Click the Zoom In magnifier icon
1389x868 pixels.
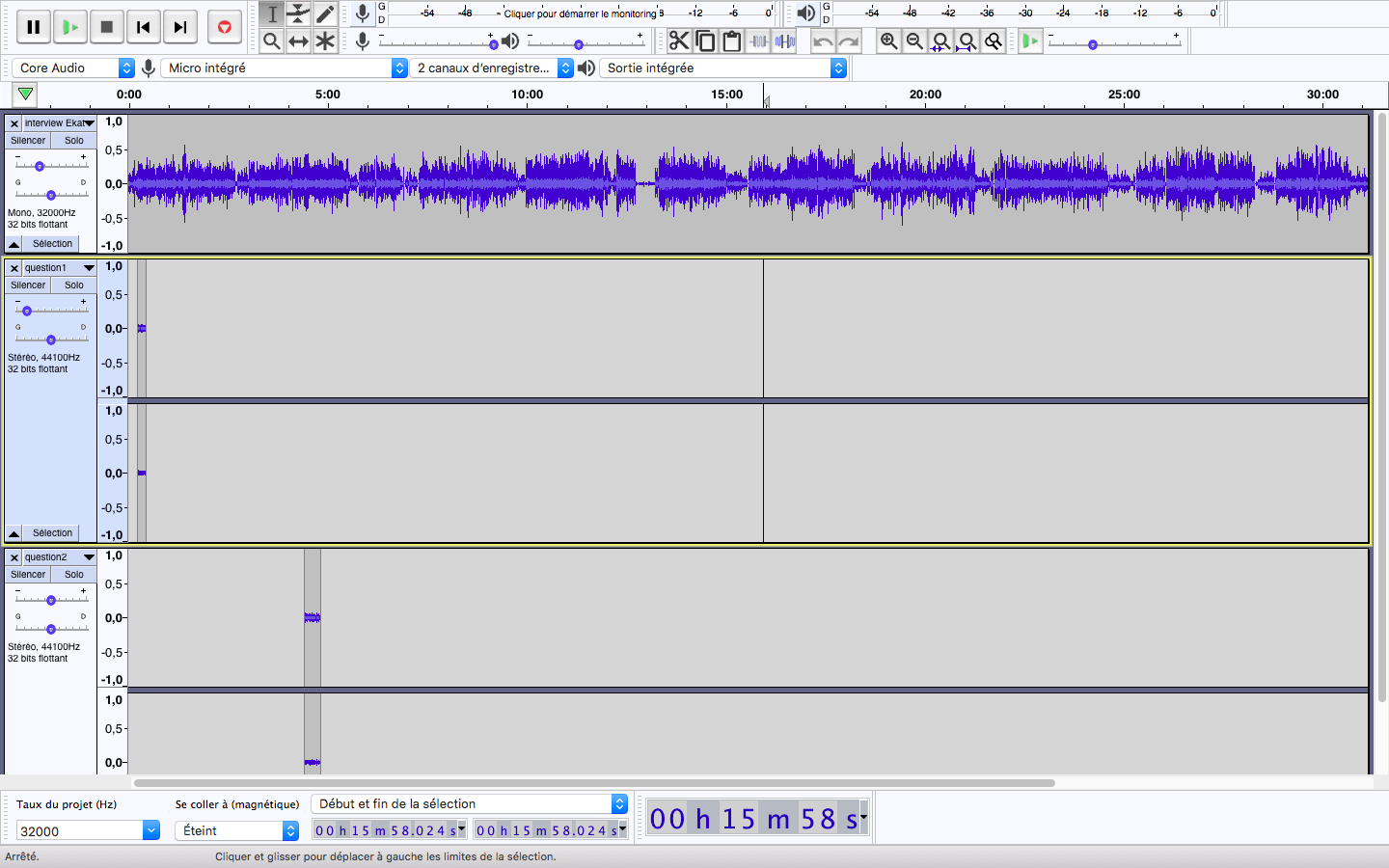tap(888, 41)
